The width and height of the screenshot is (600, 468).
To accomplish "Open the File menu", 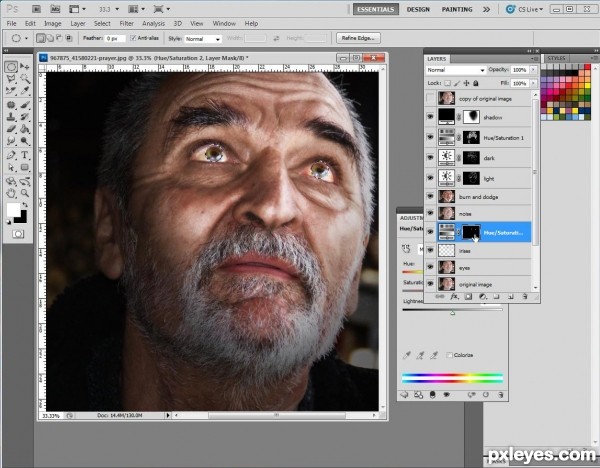I will (x=11, y=23).
